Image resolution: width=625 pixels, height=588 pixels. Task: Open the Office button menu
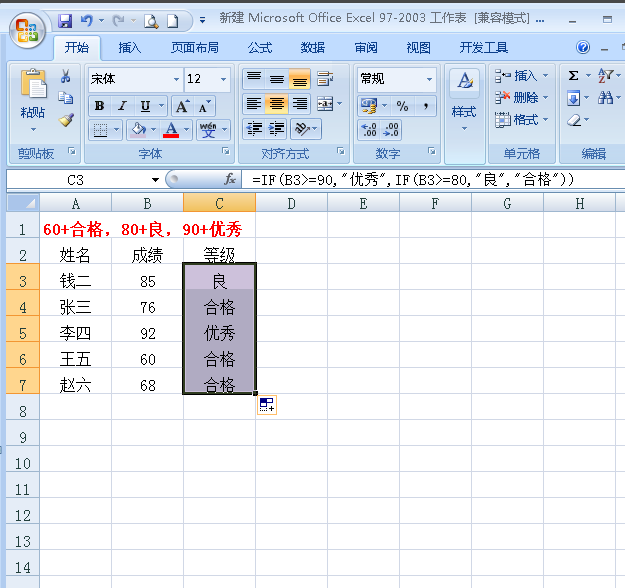click(27, 30)
